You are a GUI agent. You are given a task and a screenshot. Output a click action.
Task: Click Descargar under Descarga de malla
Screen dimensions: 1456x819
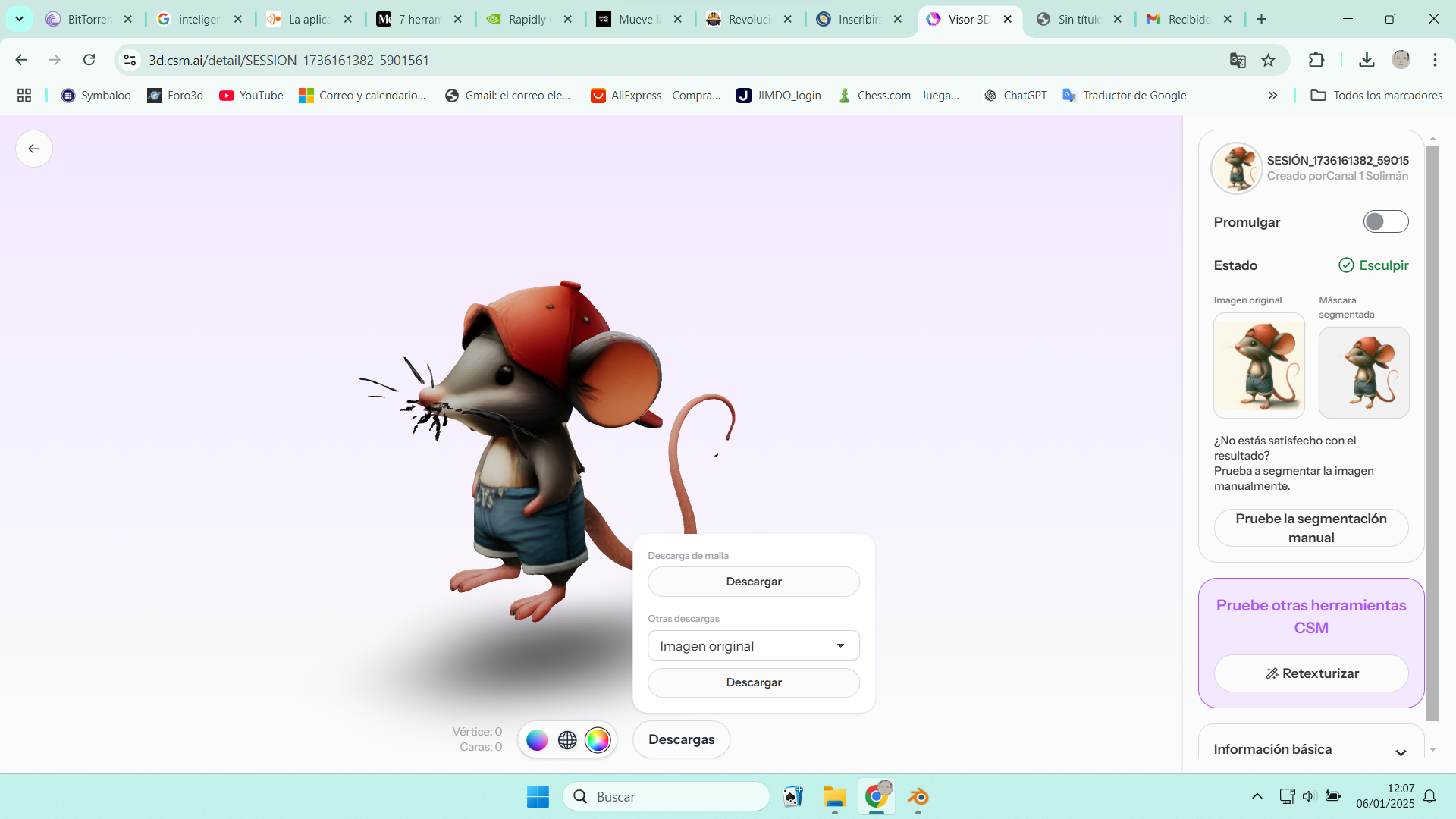[753, 582]
